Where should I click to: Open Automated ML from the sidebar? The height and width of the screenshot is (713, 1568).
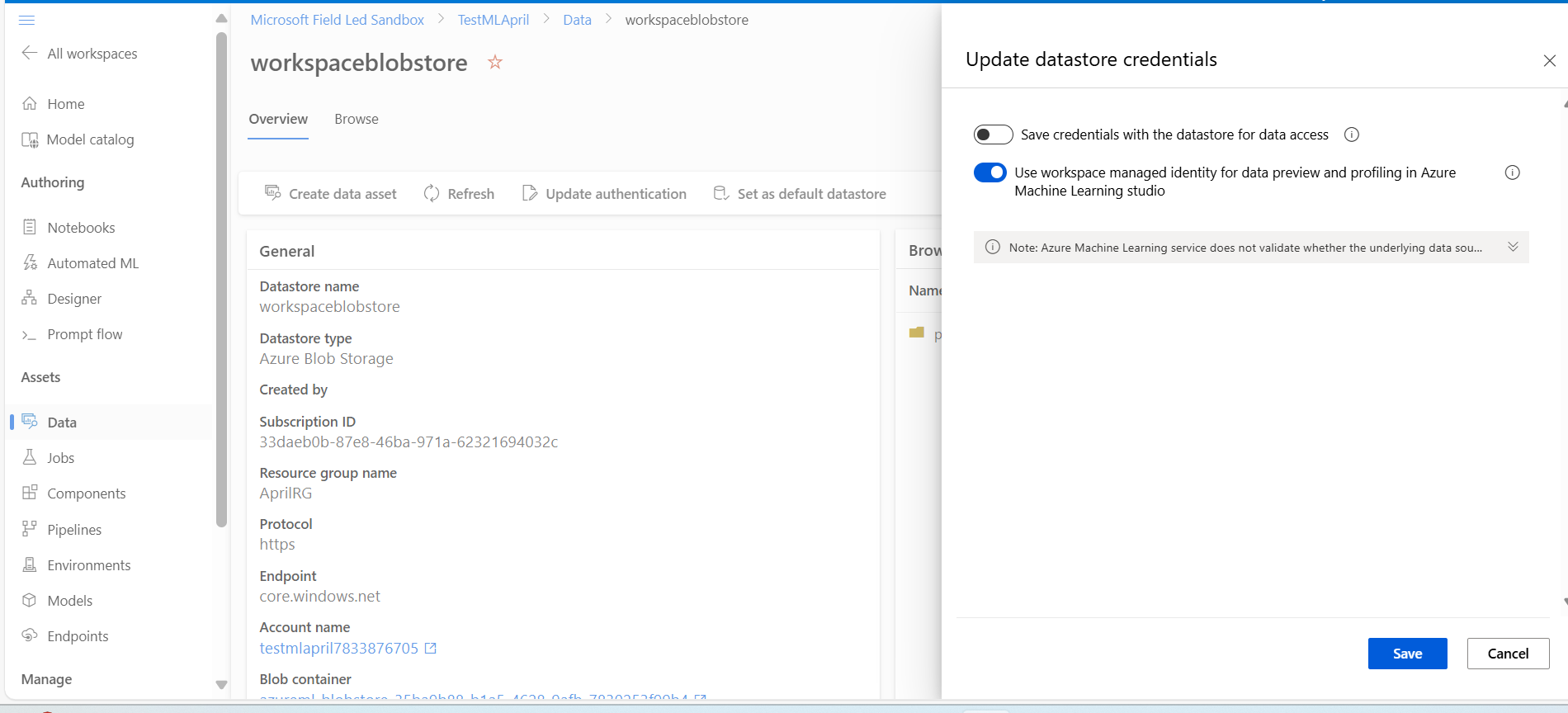tap(93, 263)
